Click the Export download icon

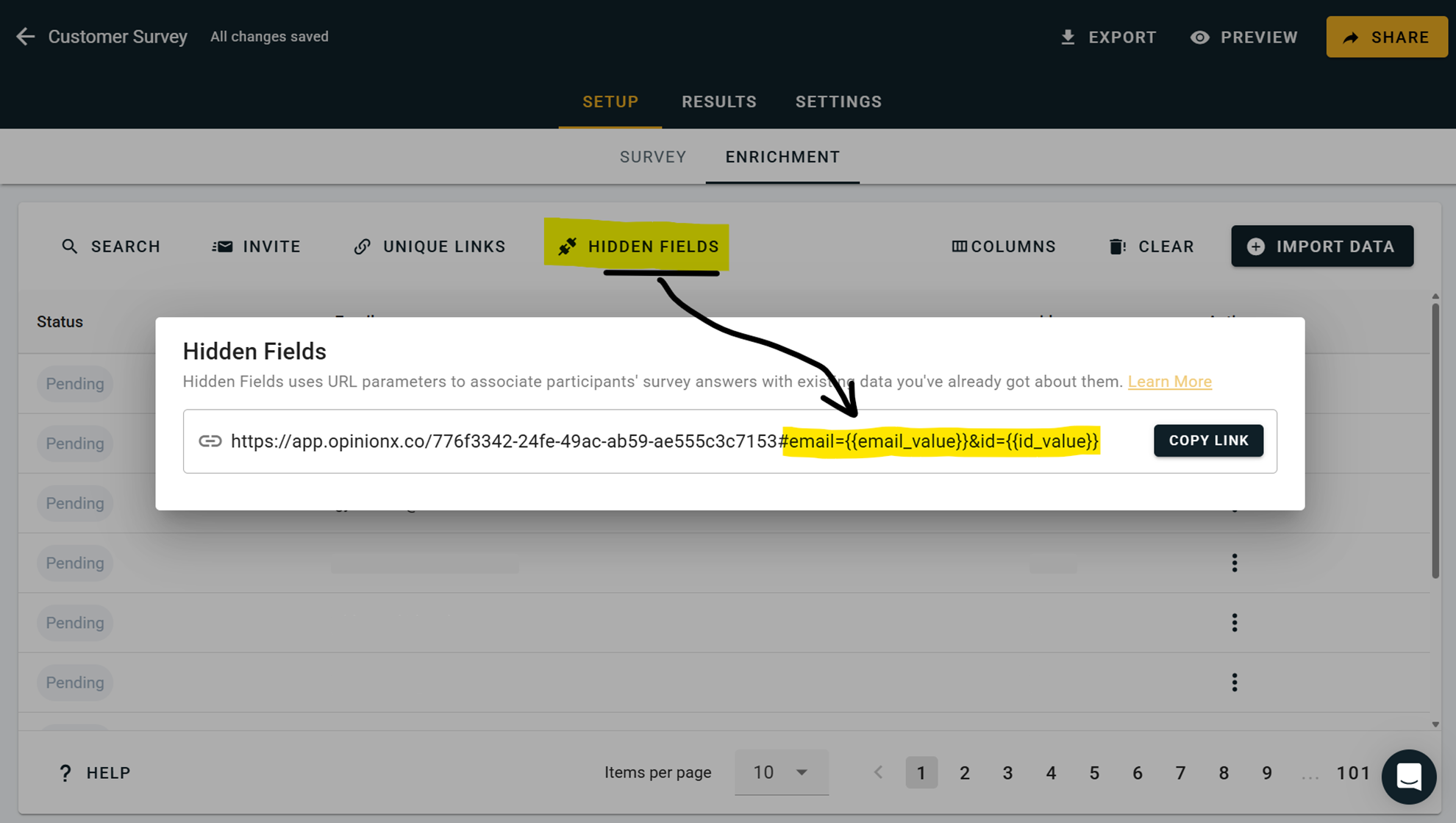coord(1068,37)
